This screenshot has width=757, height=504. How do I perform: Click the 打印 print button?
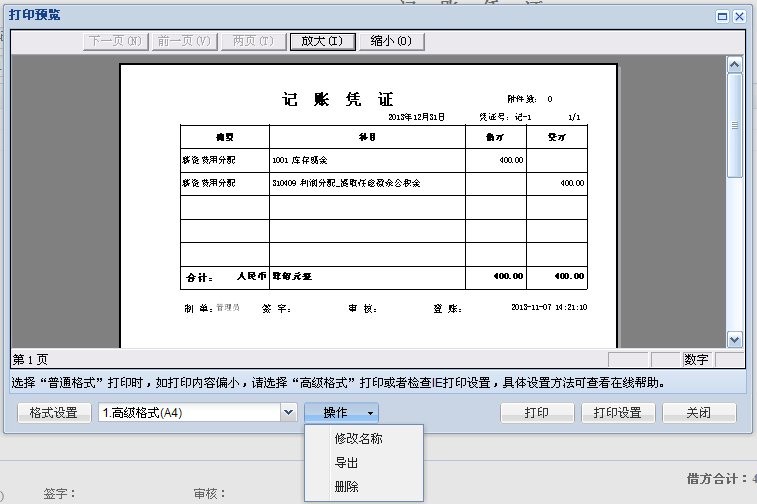537,413
